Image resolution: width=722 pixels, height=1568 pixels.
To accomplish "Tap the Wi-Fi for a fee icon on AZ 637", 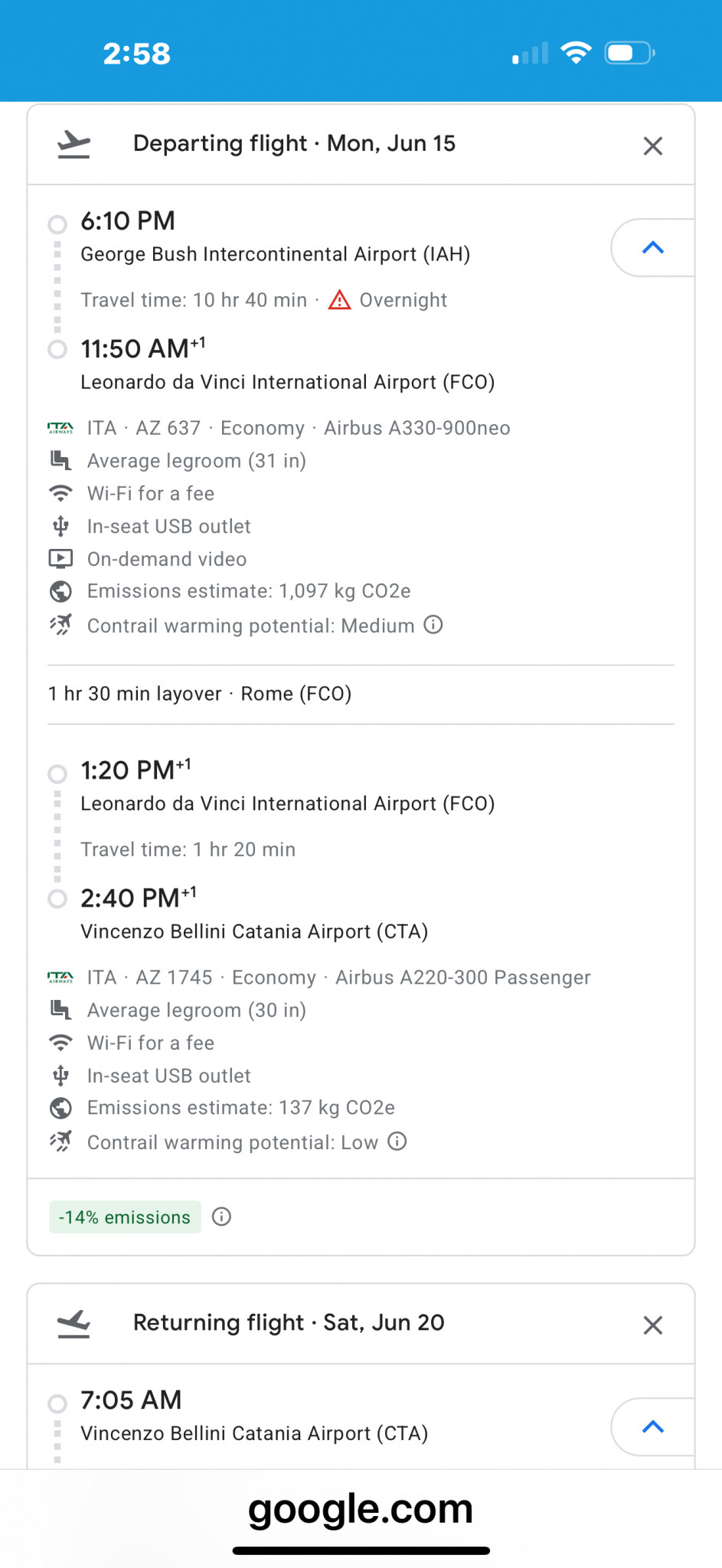I will coord(60,493).
